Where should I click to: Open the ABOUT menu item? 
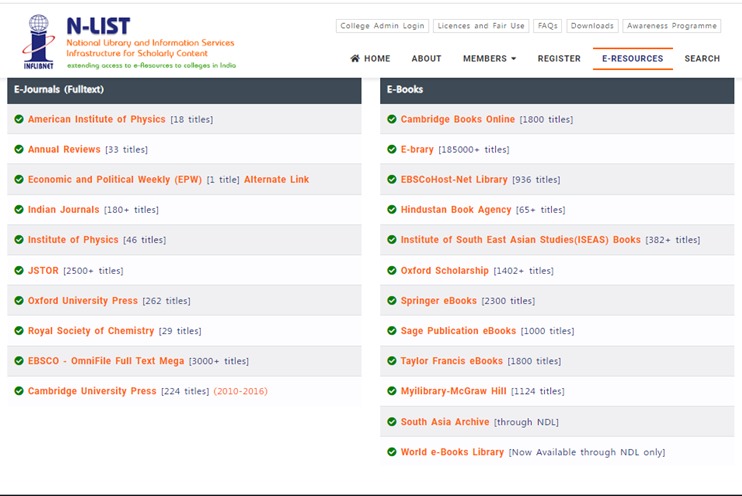click(x=426, y=59)
